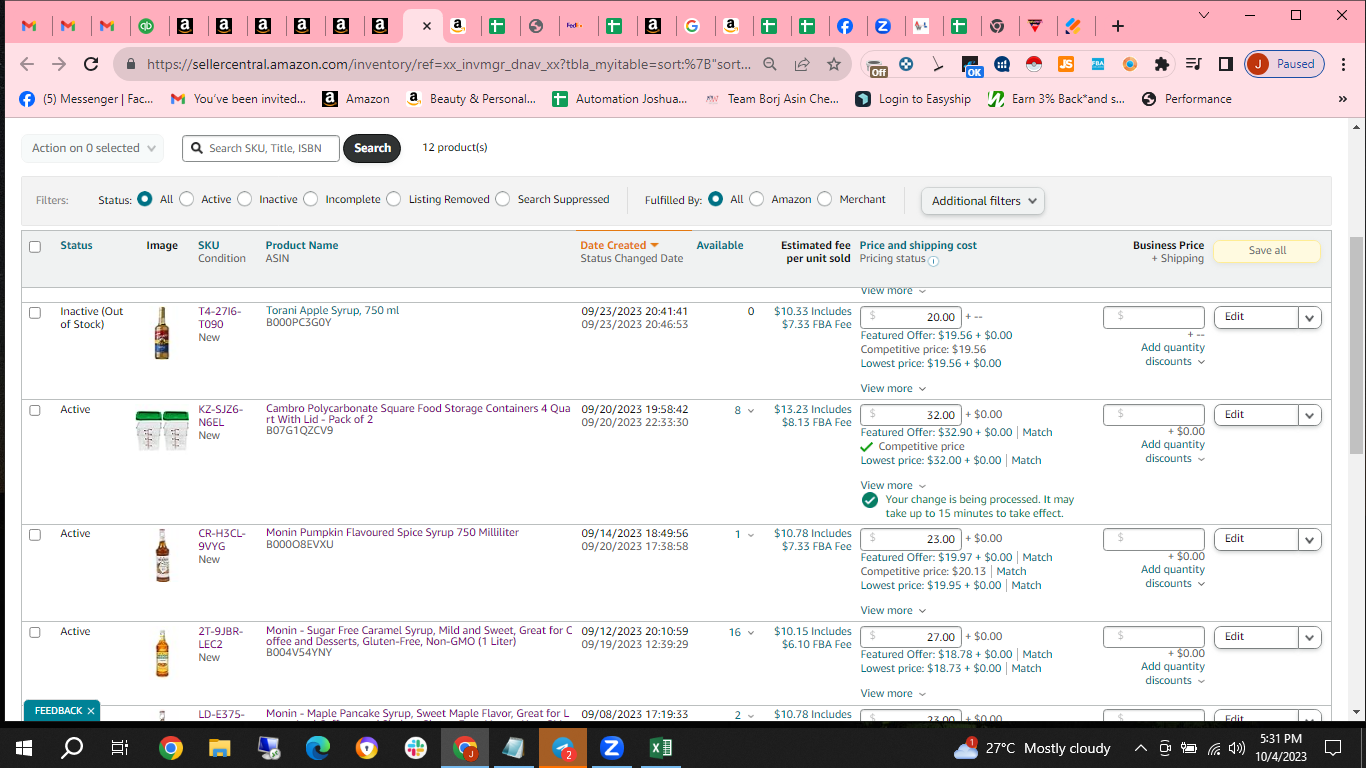Click the Cambro storage containers product image

click(162, 430)
